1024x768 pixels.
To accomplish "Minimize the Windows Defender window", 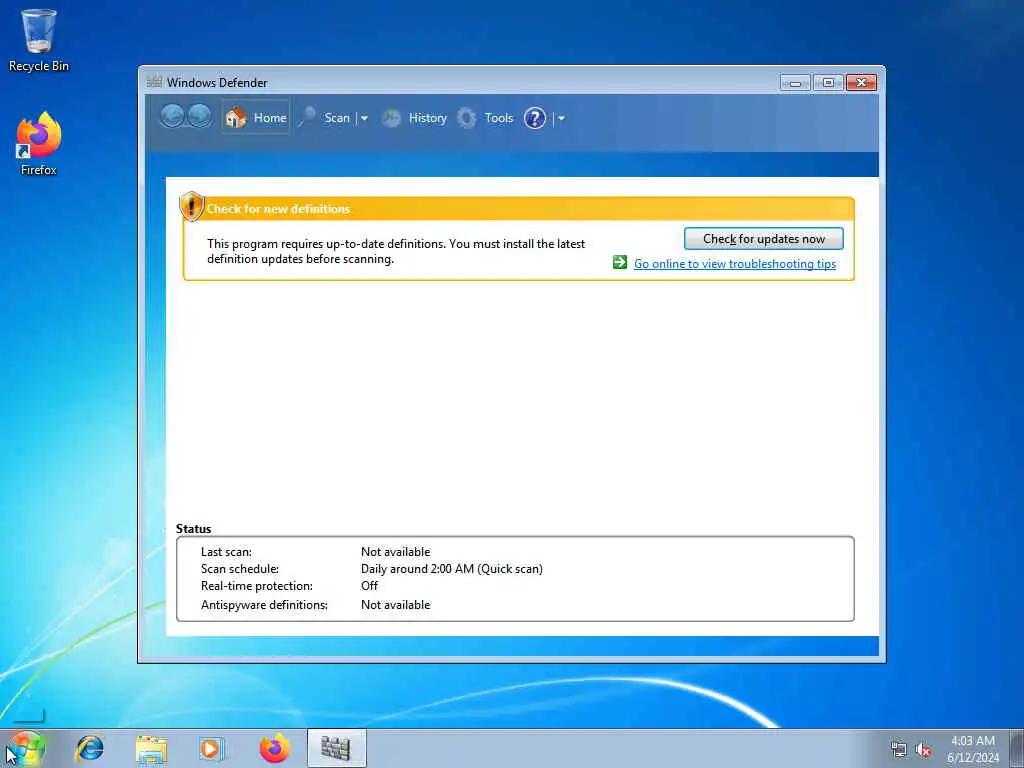I will [x=795, y=82].
